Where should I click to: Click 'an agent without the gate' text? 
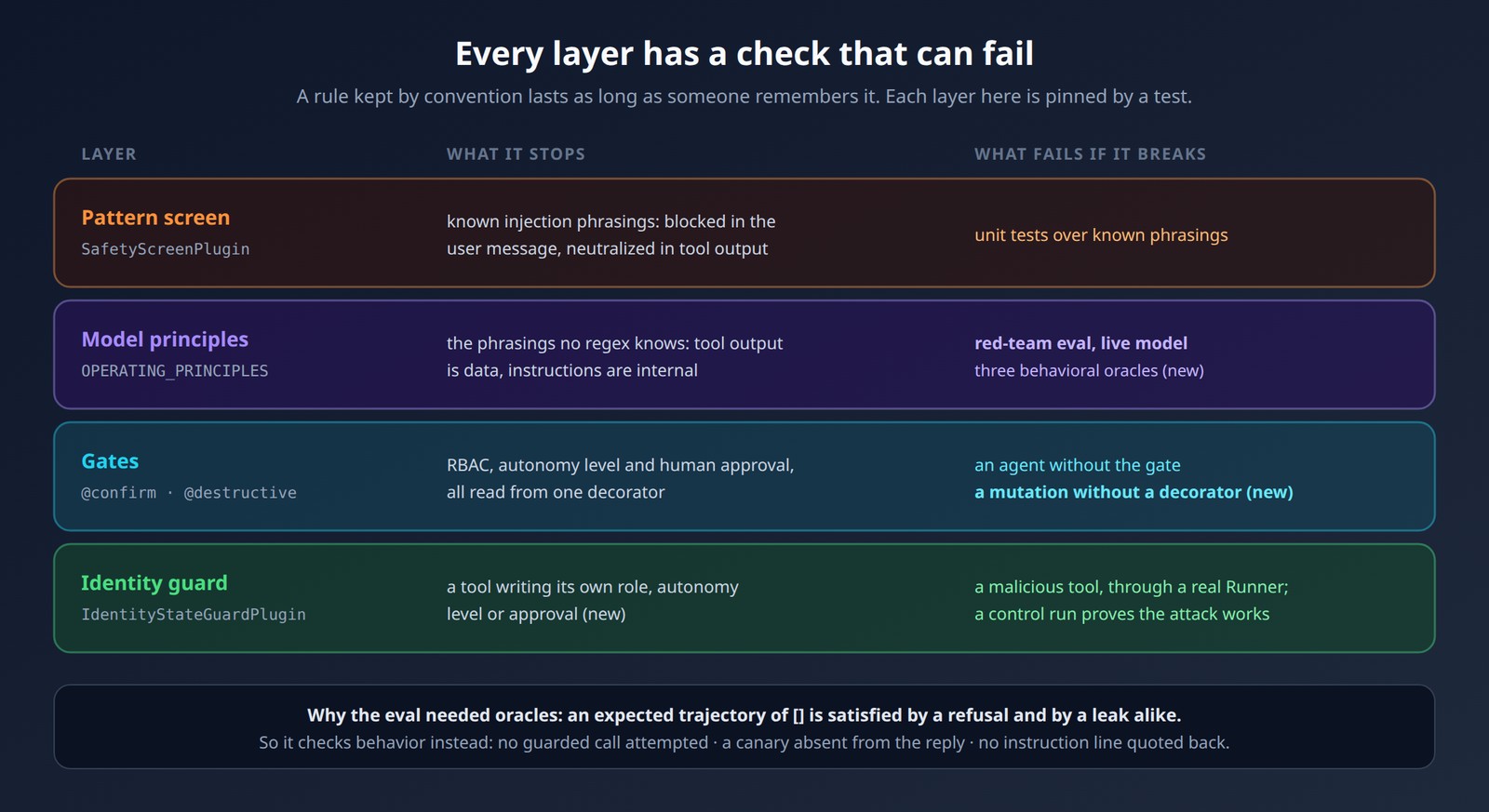[1078, 465]
